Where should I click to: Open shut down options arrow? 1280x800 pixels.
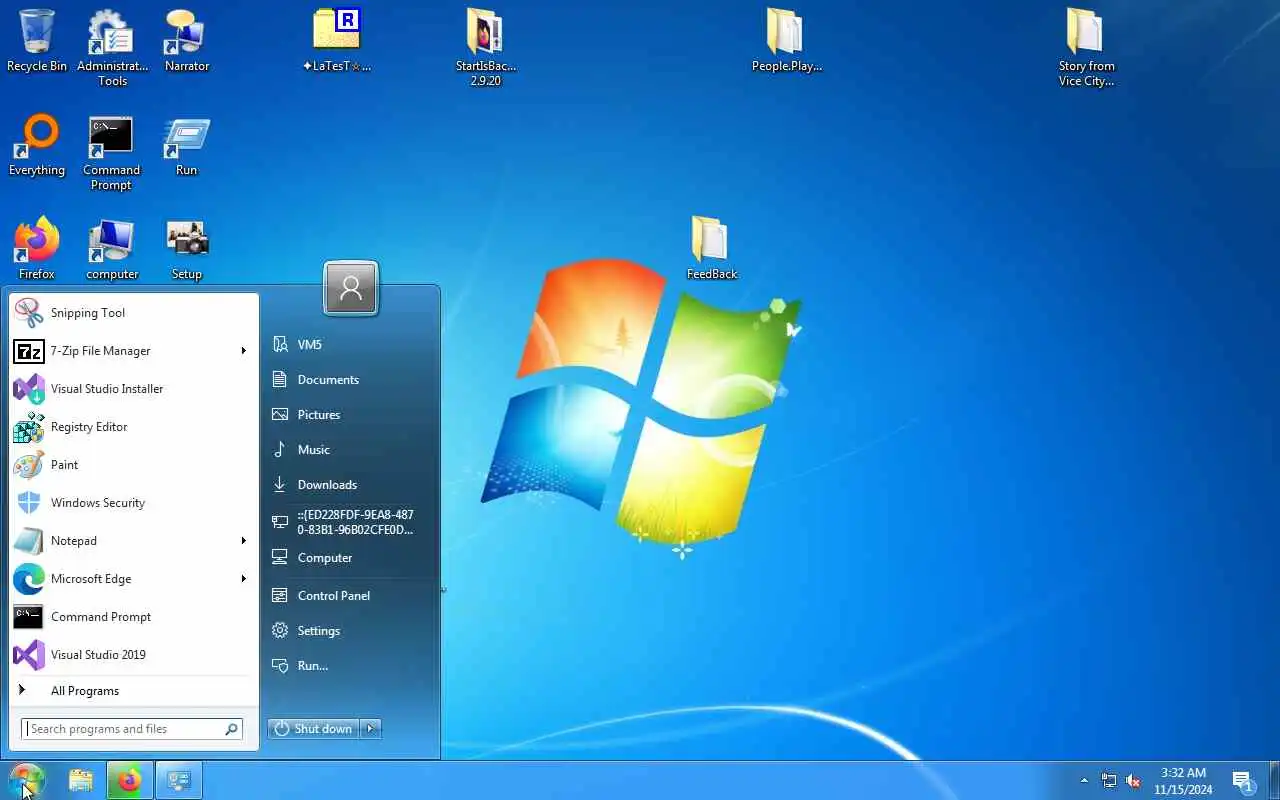point(371,729)
